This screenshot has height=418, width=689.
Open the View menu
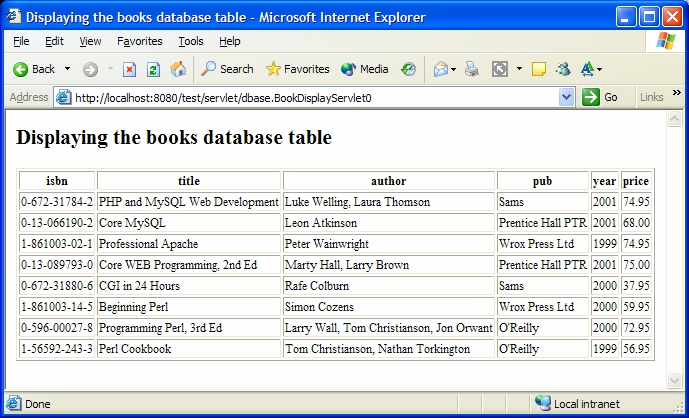(x=90, y=41)
